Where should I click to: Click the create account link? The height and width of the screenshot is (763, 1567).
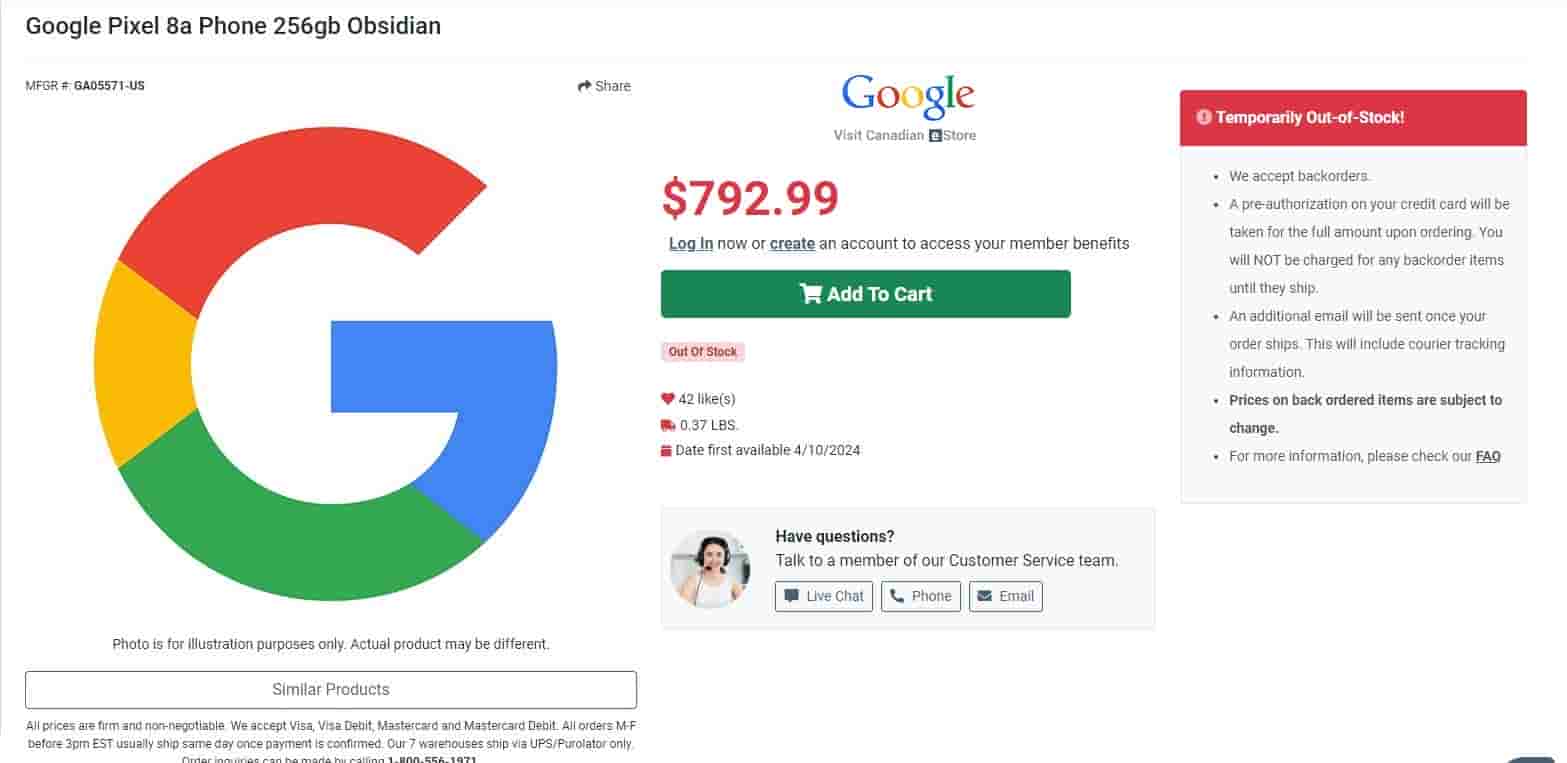click(792, 243)
